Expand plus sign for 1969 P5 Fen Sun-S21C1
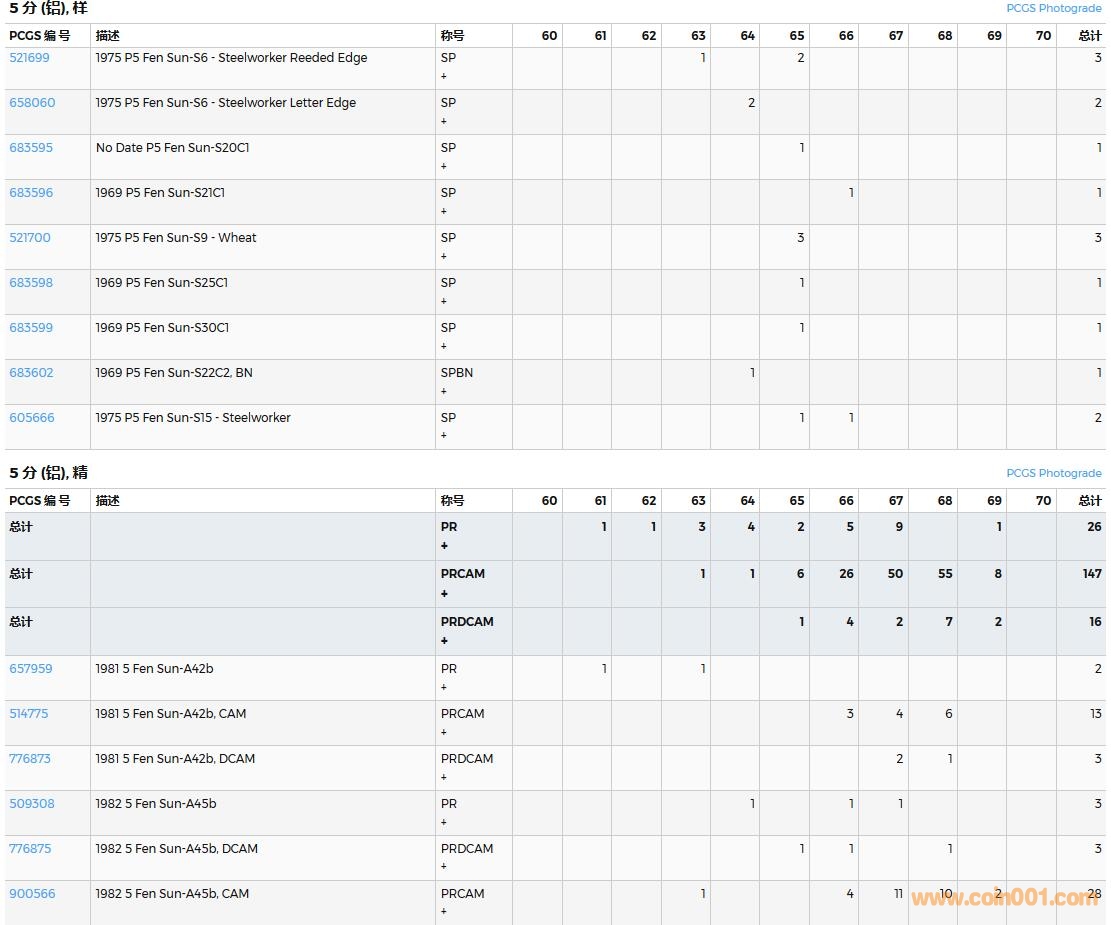 [x=444, y=211]
